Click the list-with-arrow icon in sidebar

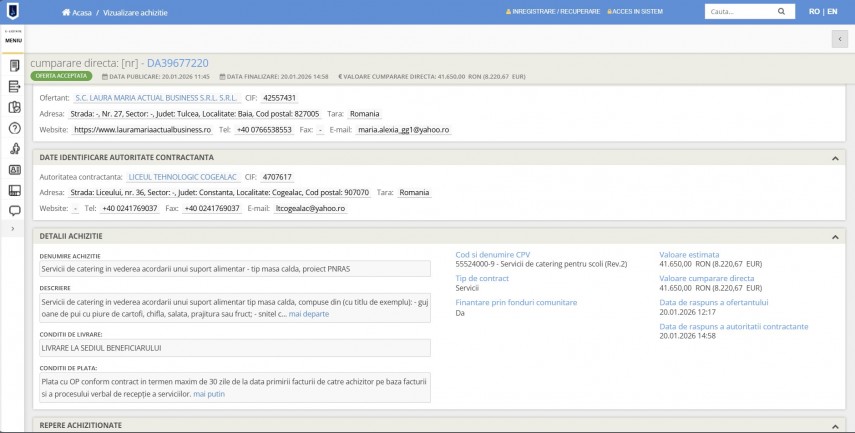(x=14, y=86)
